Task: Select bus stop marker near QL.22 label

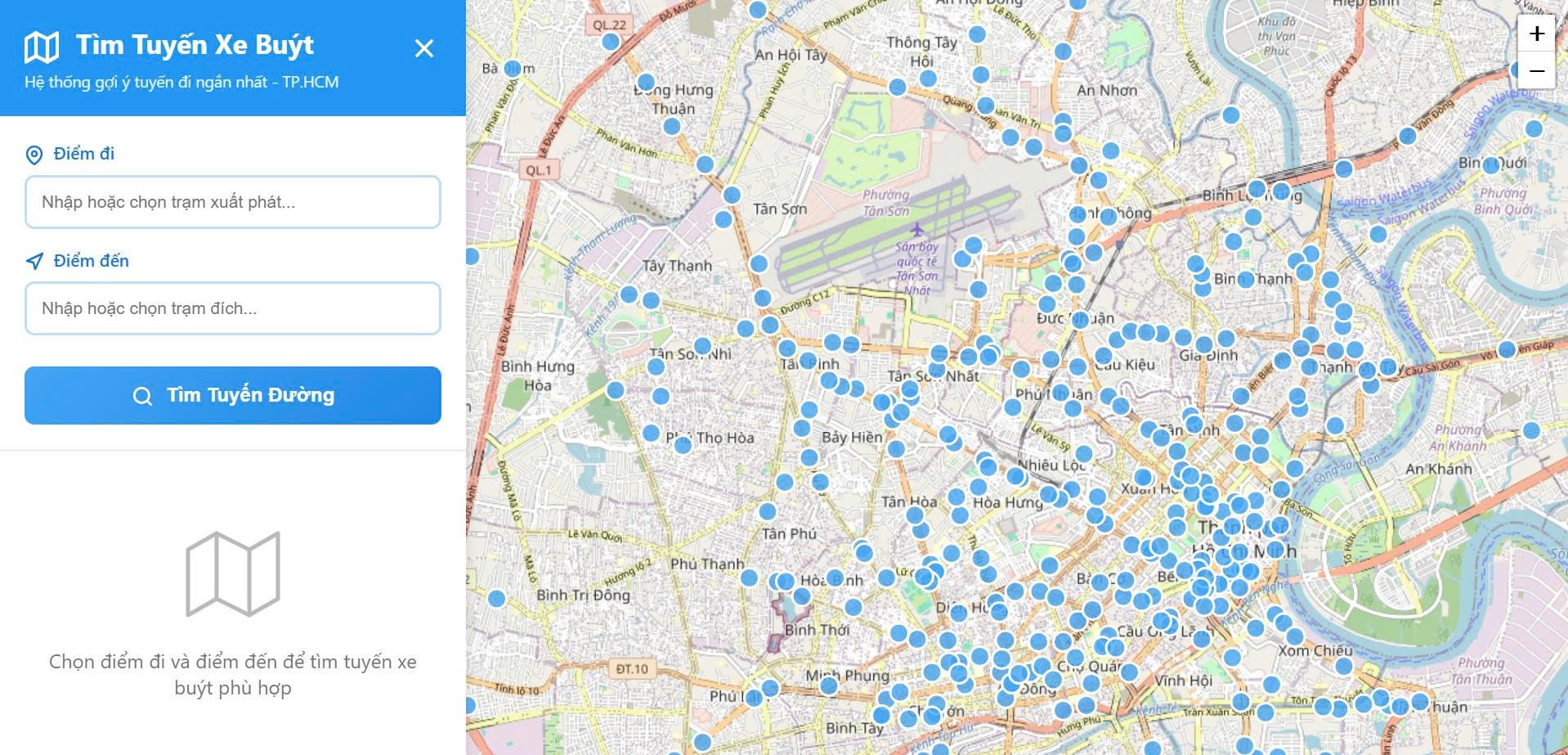Action: tap(611, 41)
